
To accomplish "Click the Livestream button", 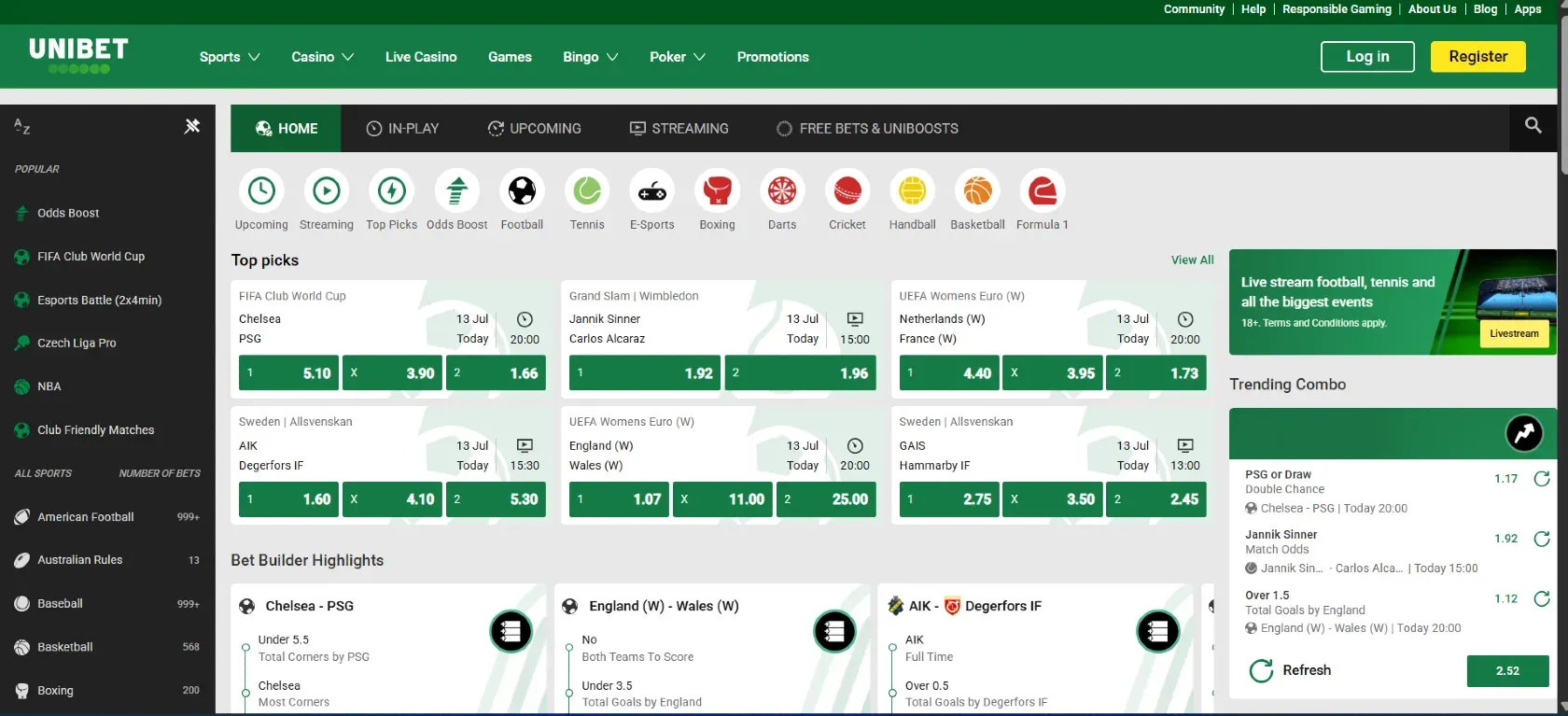I will point(1514,333).
